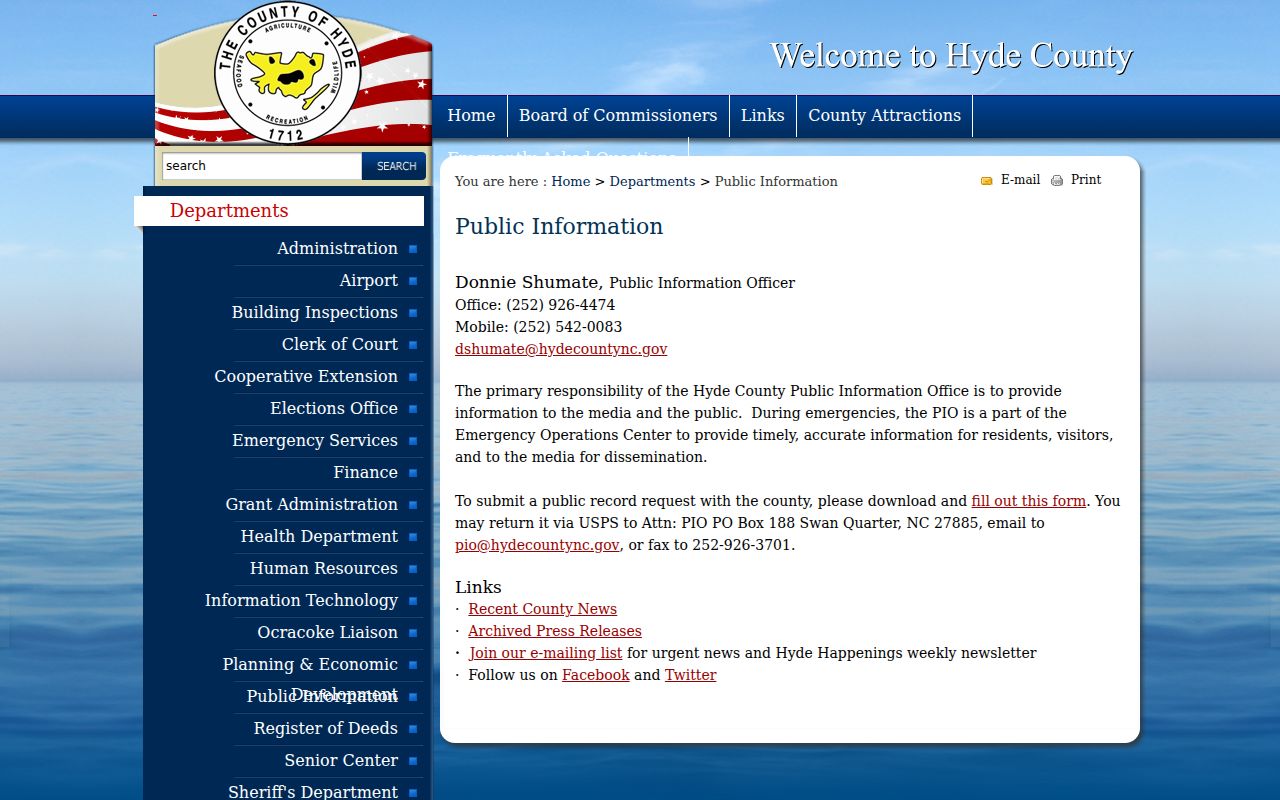
Task: Open the 'fill out this form' link
Action: click(1029, 501)
